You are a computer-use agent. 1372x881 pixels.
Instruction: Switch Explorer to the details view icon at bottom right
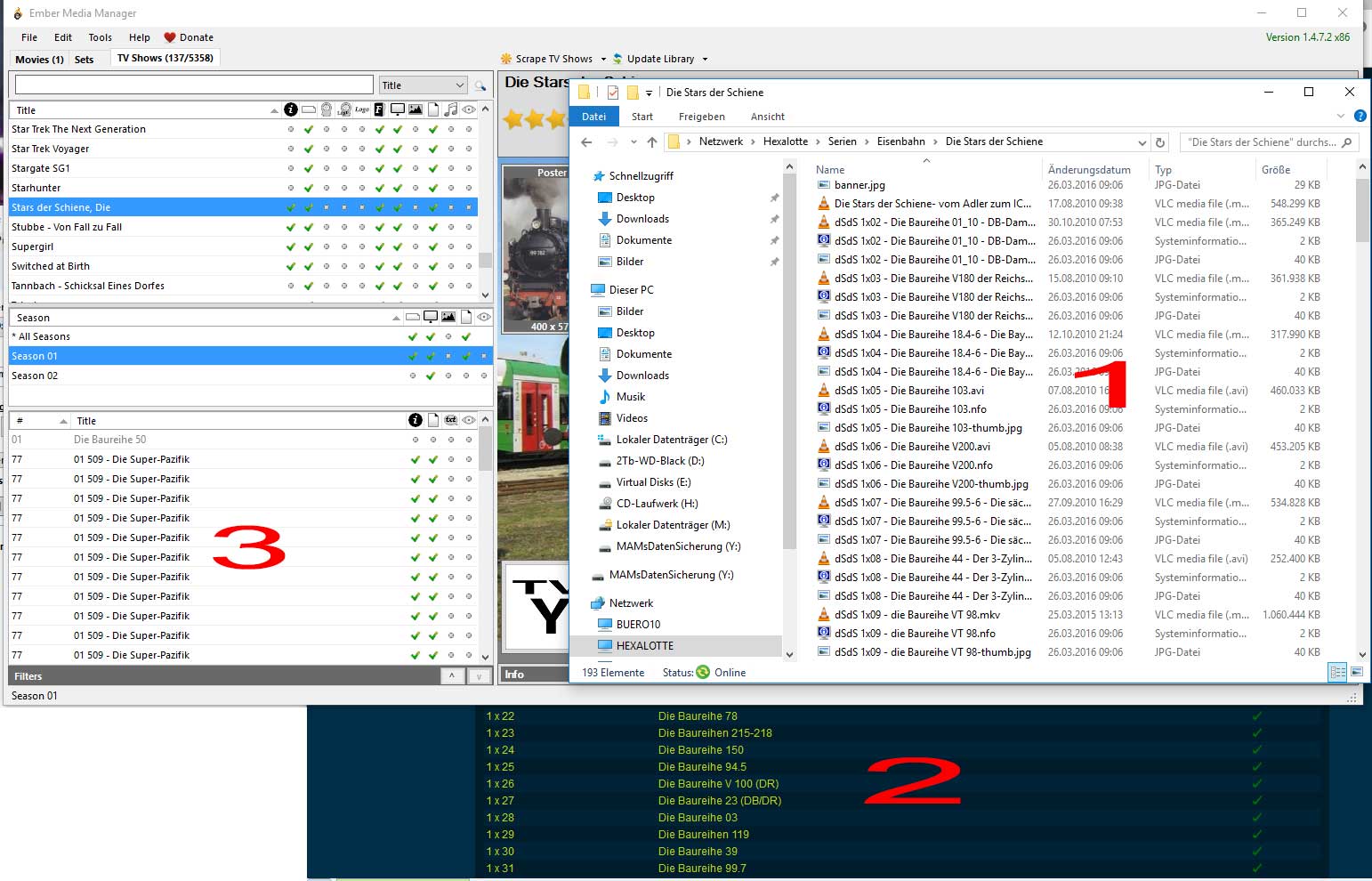click(x=1337, y=673)
